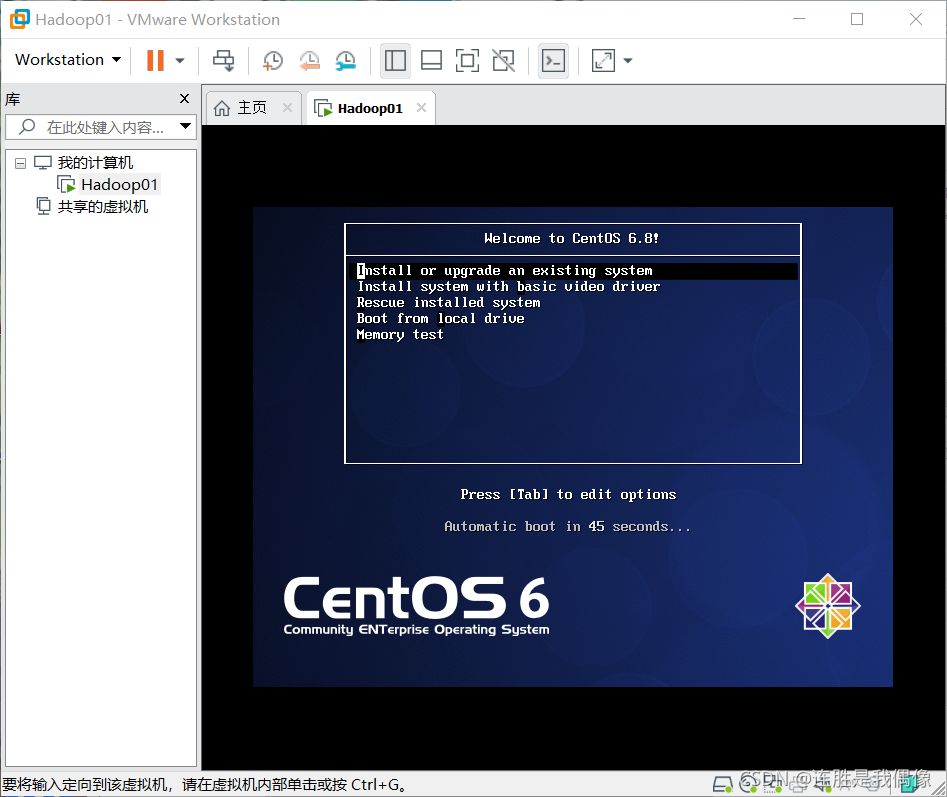Select 'Boot from local drive' option
This screenshot has height=797, width=947.
pyautogui.click(x=440, y=319)
